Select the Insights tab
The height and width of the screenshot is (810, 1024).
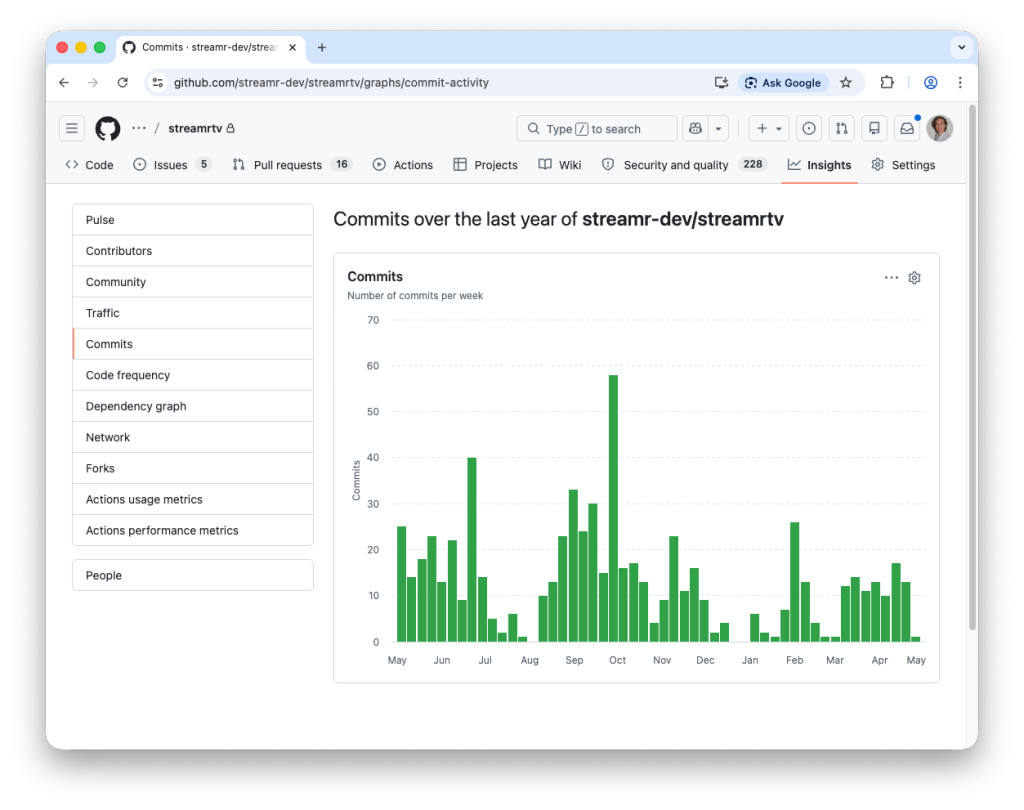pyautogui.click(x=820, y=165)
